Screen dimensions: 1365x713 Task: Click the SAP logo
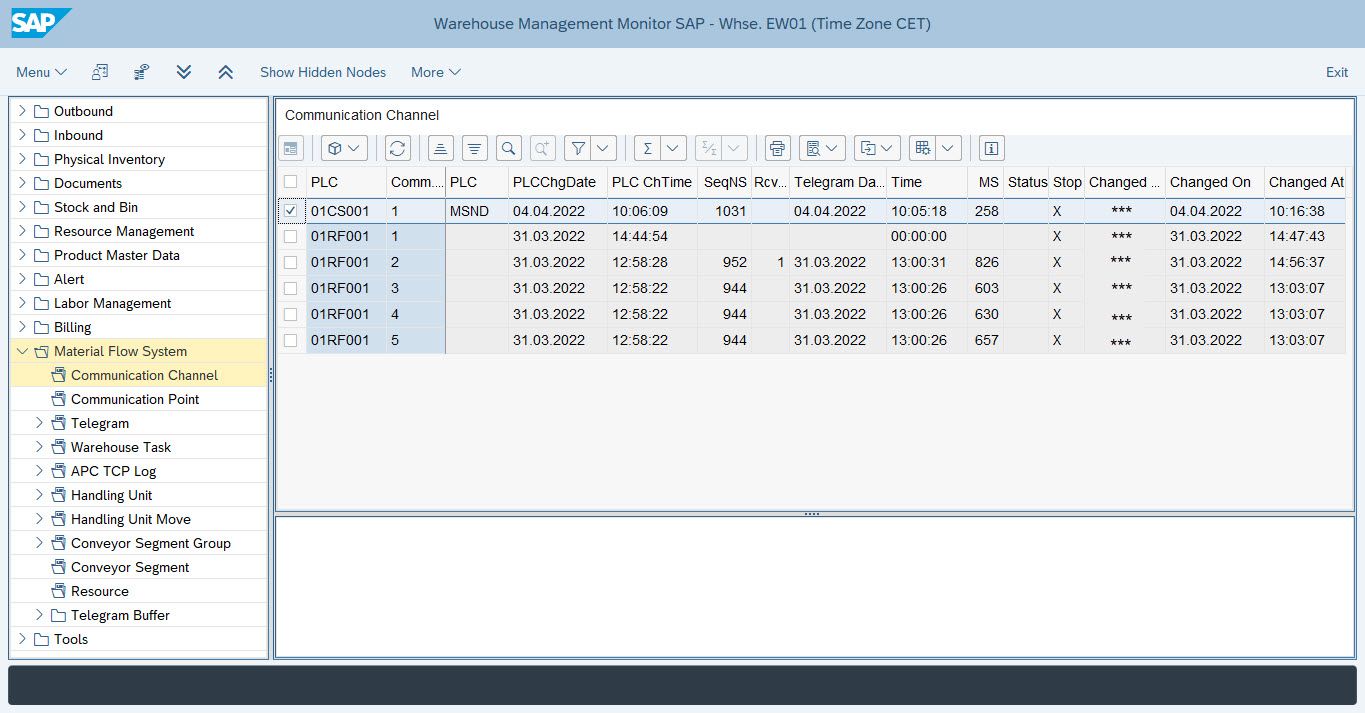(x=41, y=23)
